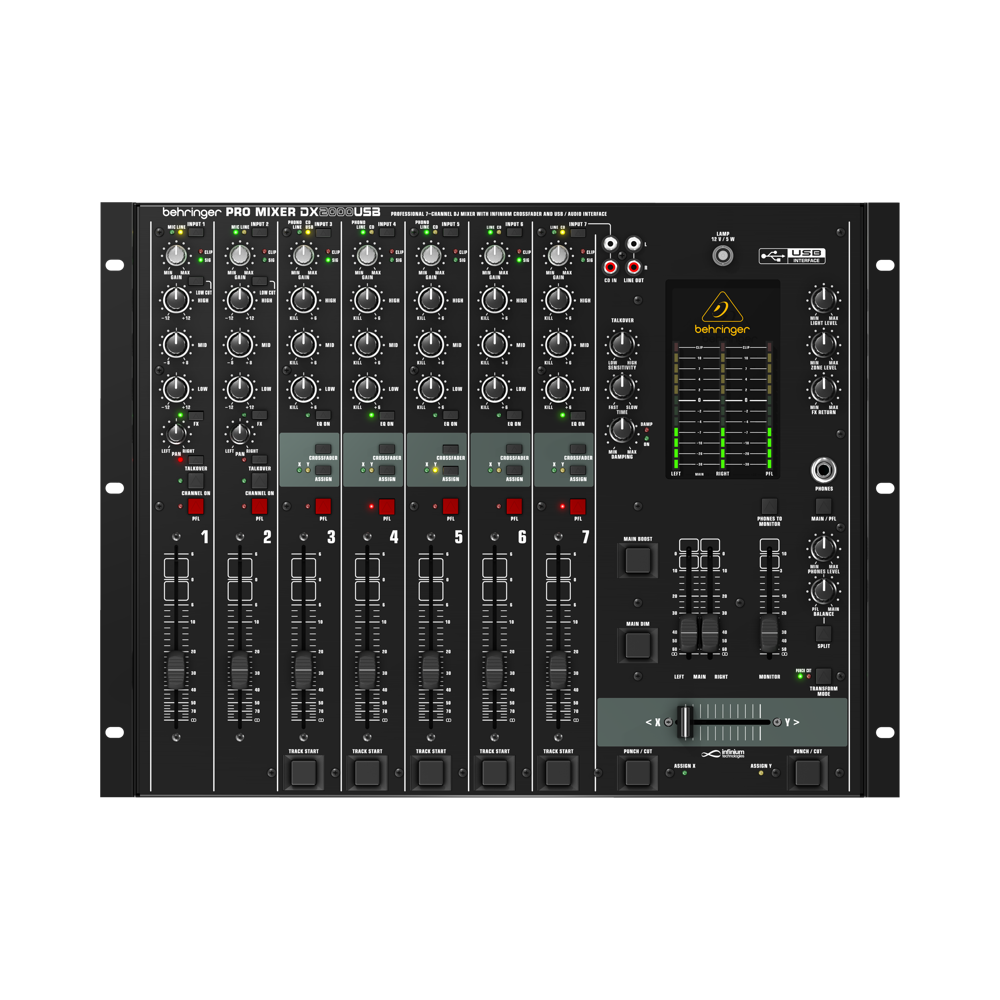This screenshot has width=1000, height=1000.
Task: Click the channel 1 fader cap
Action: coord(176,670)
